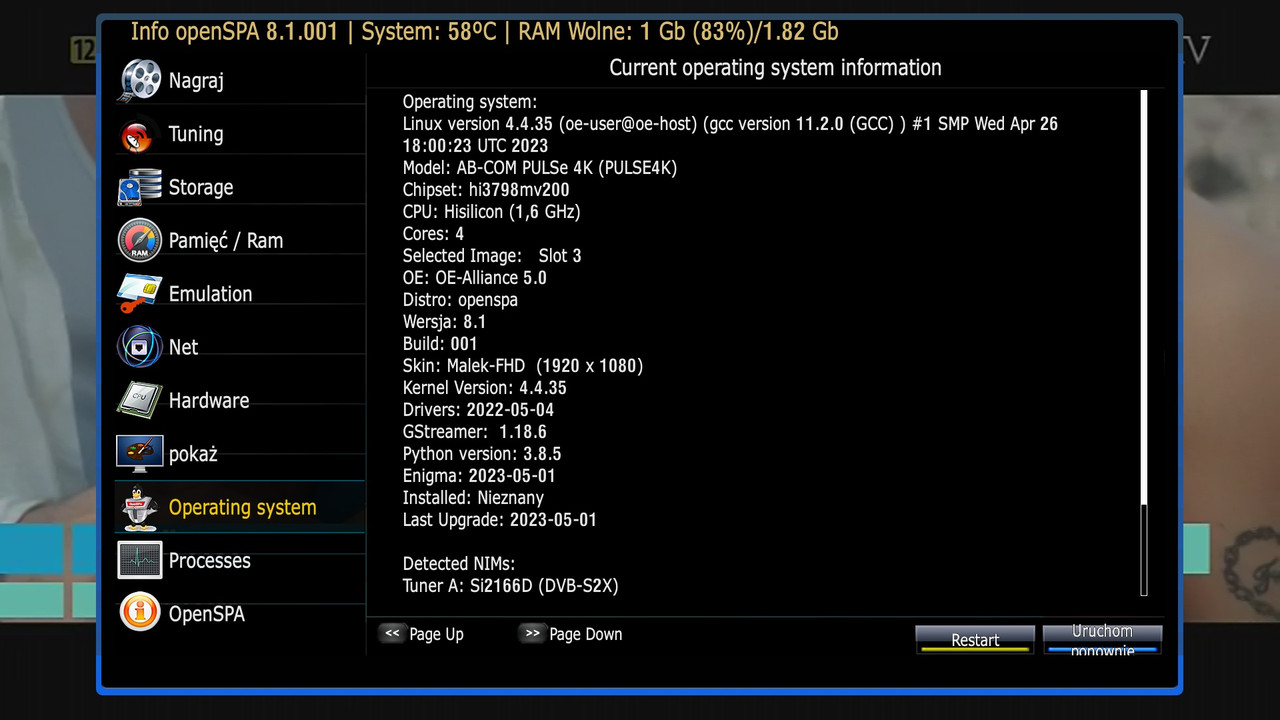Open the OpenSPA menu entry
The height and width of the screenshot is (720, 1280).
240,613
